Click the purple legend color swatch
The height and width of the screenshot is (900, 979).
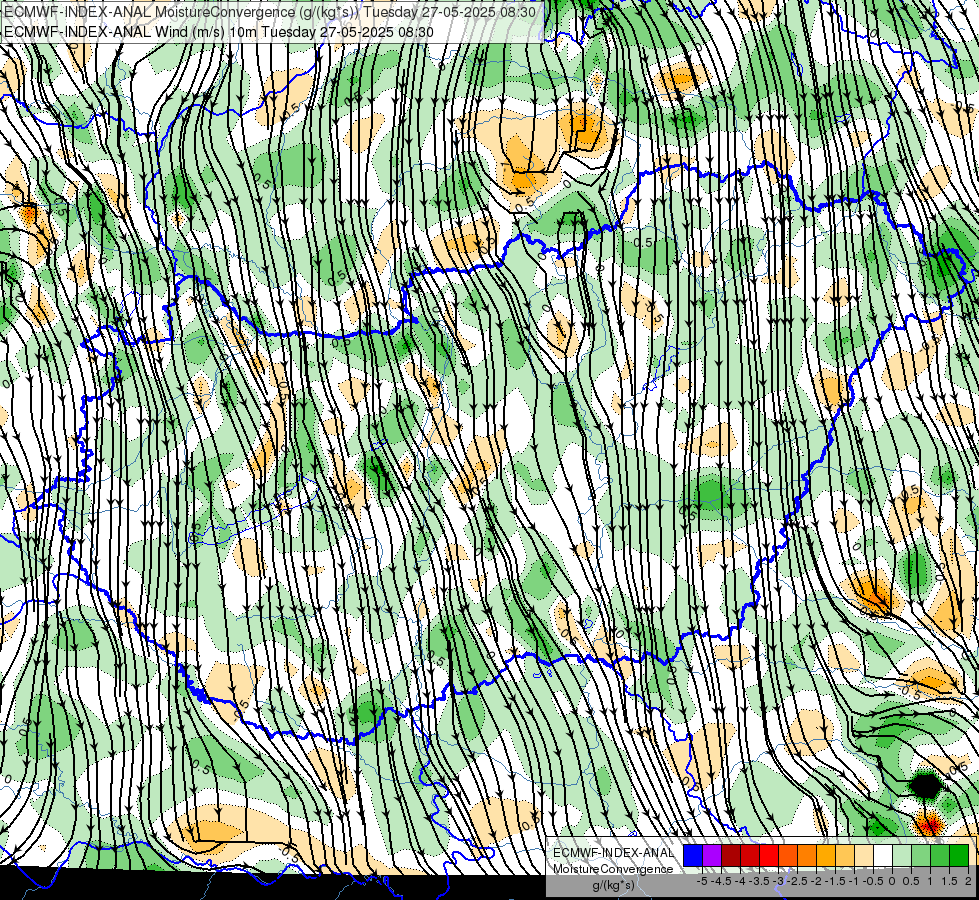point(712,856)
